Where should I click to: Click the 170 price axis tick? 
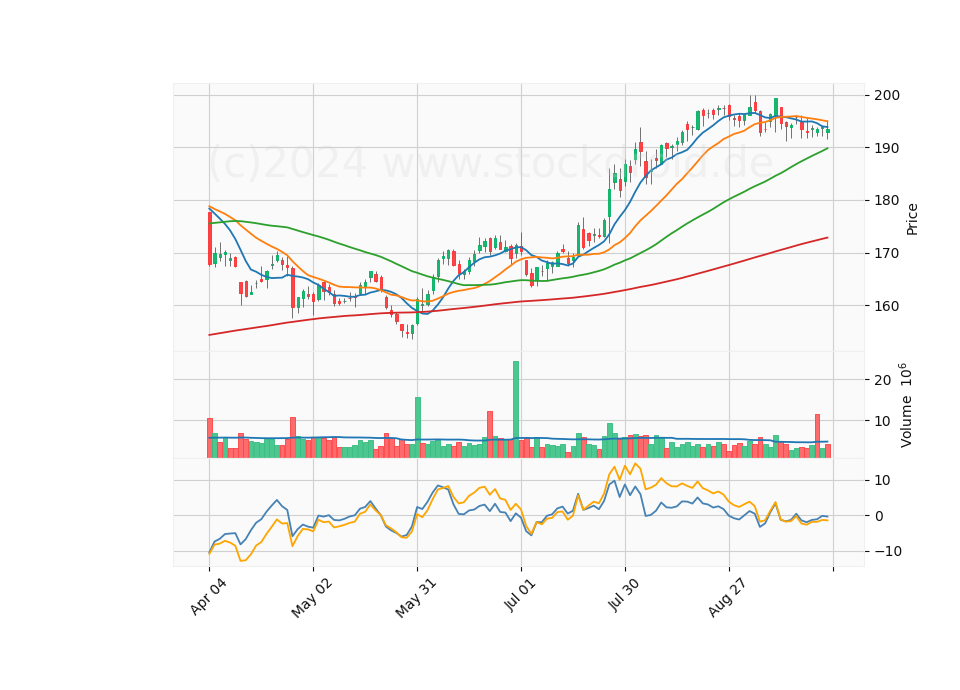click(887, 253)
